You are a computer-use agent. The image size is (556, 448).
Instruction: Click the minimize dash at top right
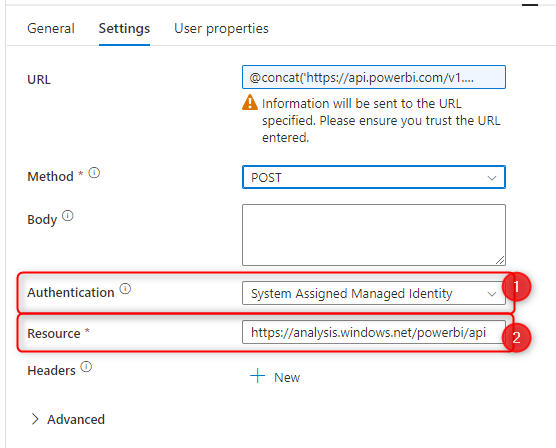pyautogui.click(x=530, y=5)
